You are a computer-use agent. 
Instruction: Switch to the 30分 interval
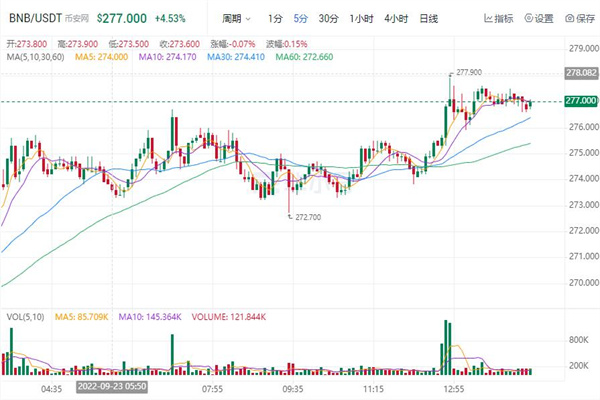click(x=328, y=19)
